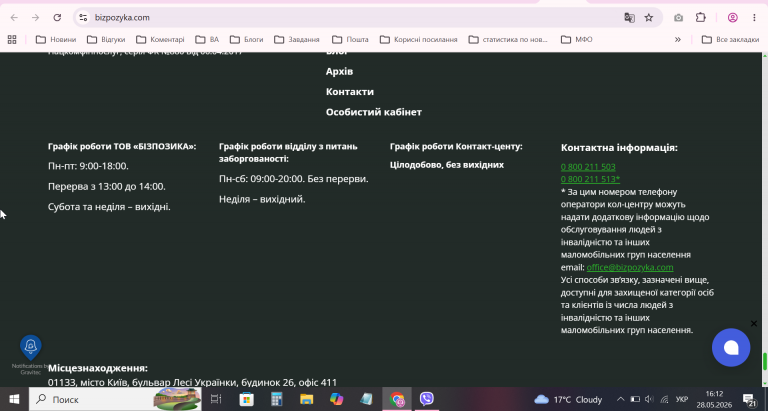Open the chat widget bubble

(x=731, y=347)
